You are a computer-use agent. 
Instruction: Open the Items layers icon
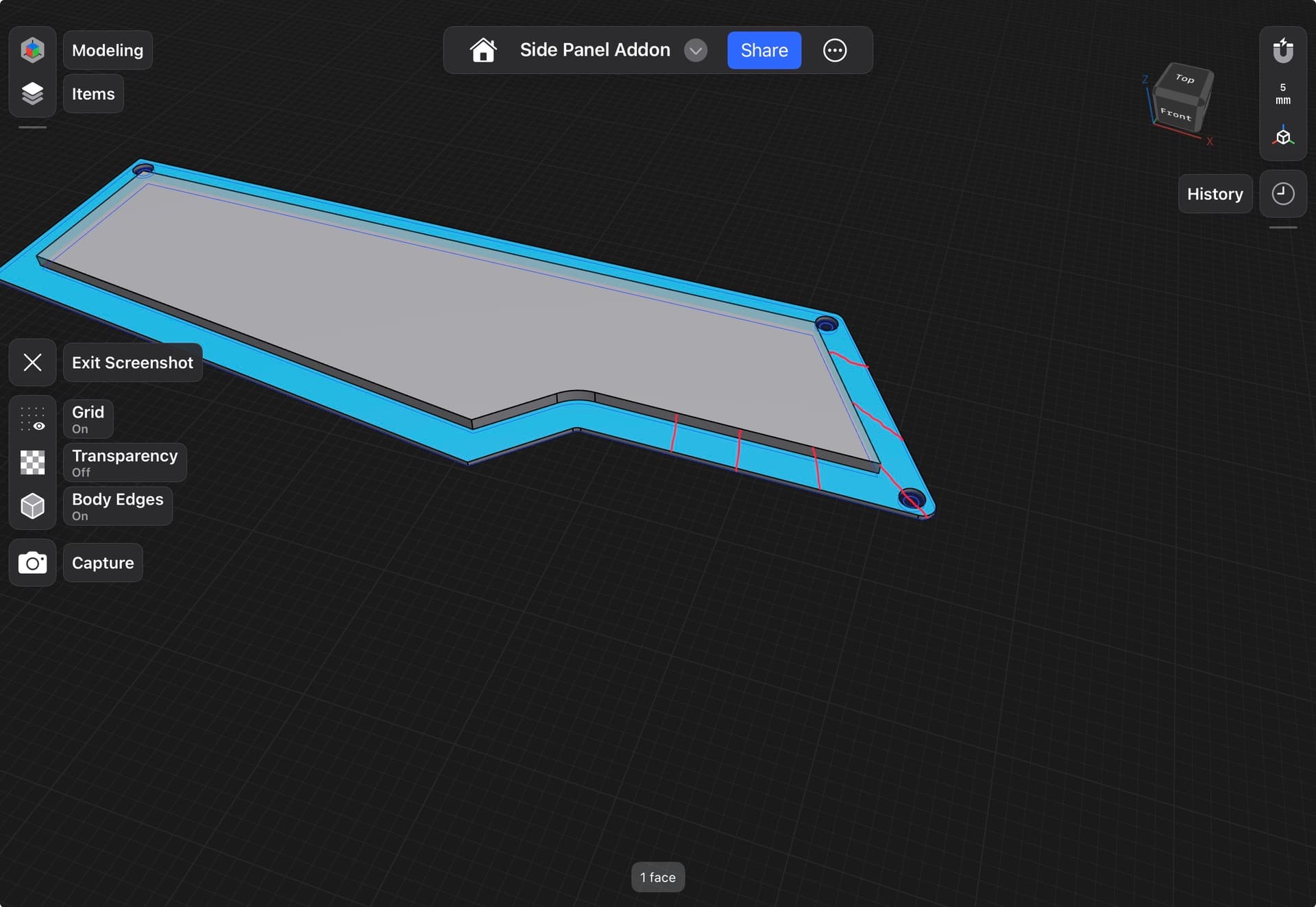click(x=32, y=94)
